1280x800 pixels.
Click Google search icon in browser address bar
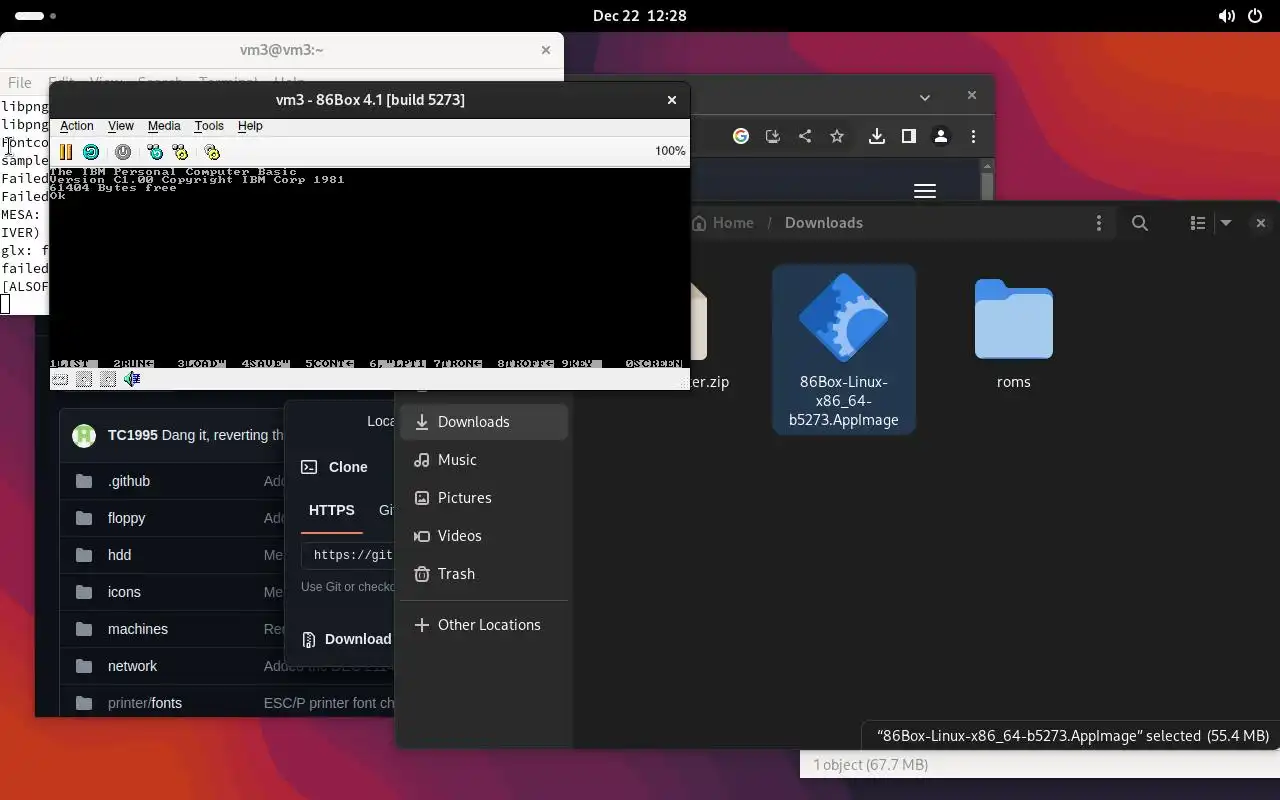(x=741, y=137)
